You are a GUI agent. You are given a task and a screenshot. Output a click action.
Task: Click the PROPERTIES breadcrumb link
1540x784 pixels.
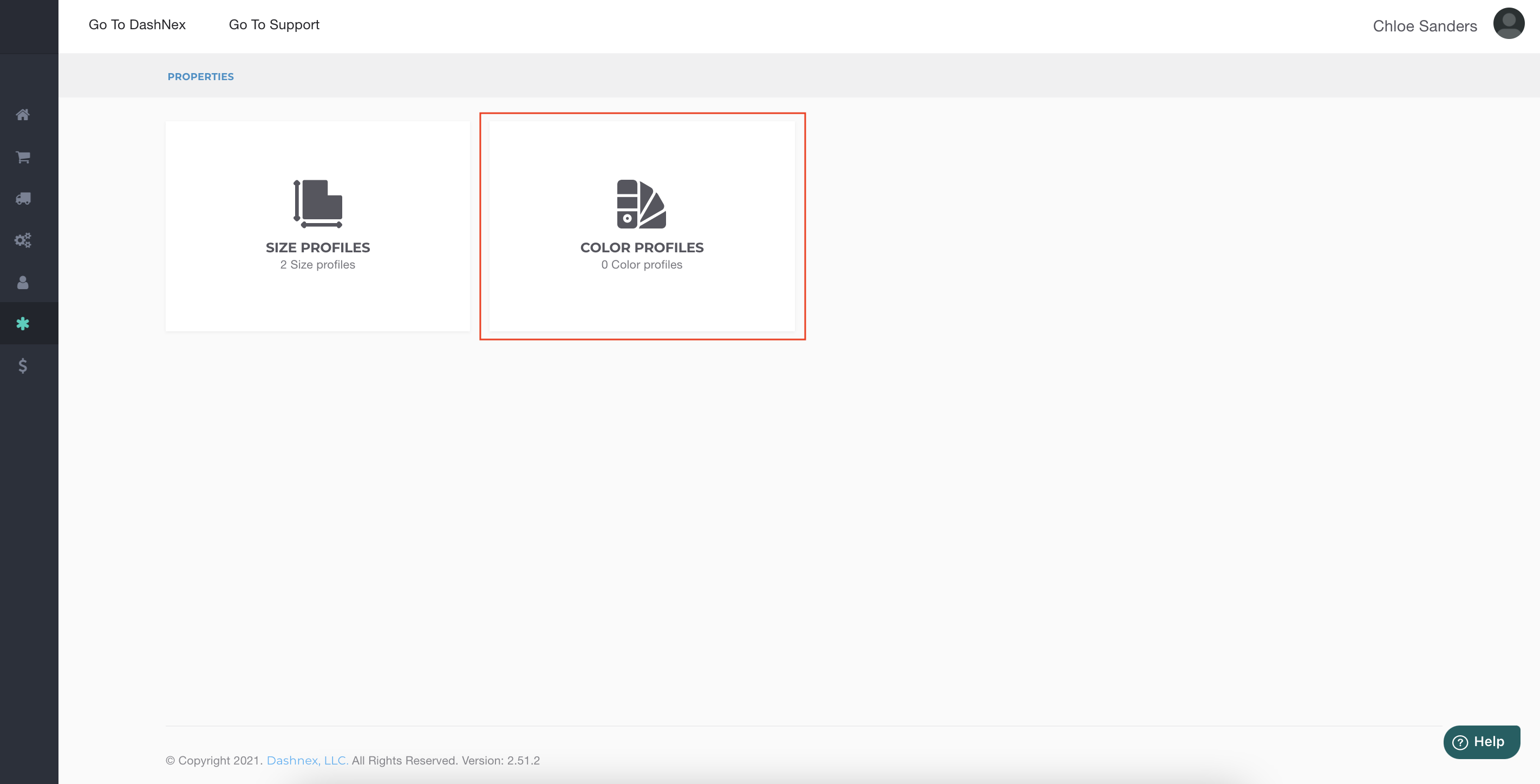[x=200, y=76]
